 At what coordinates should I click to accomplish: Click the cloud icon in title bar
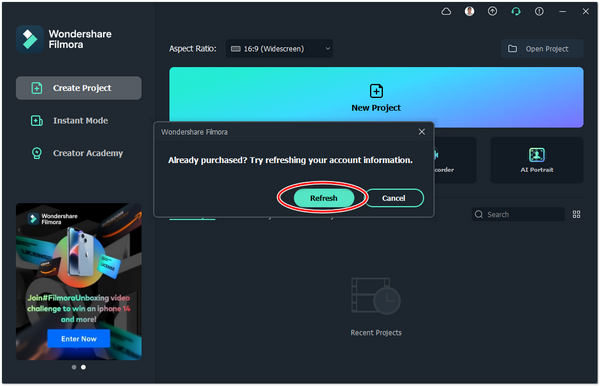pos(446,12)
